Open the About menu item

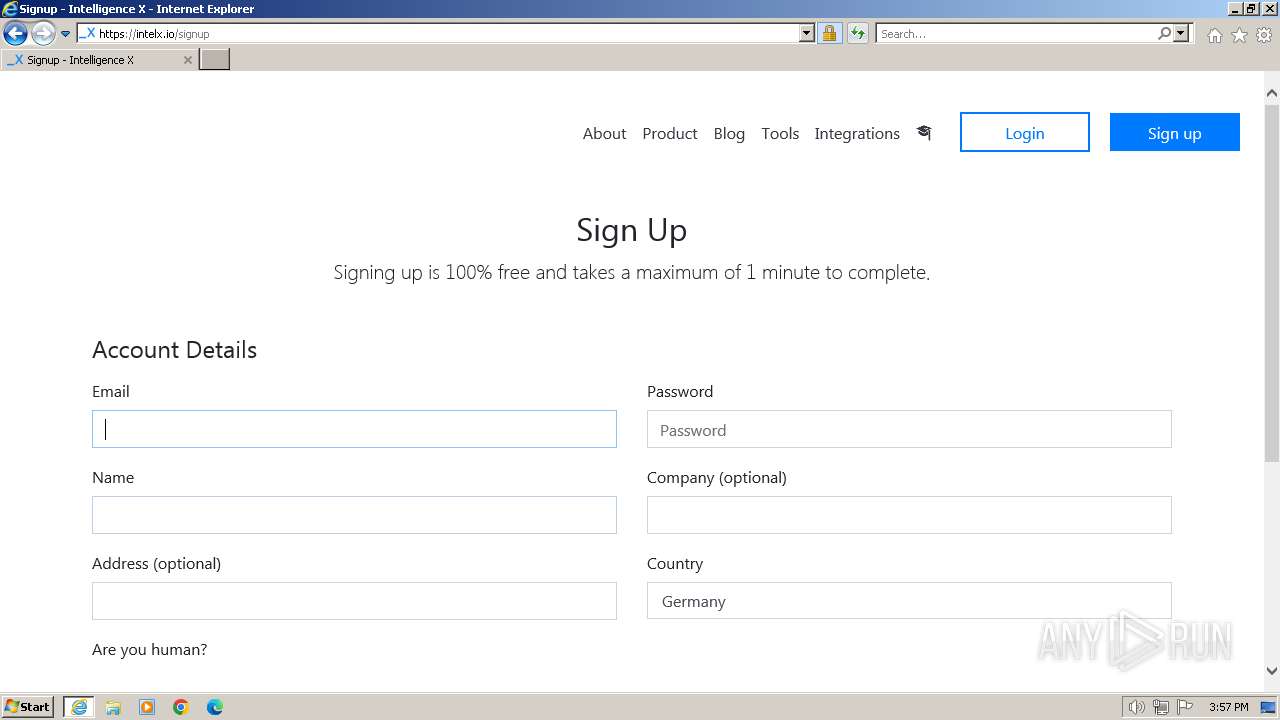604,133
